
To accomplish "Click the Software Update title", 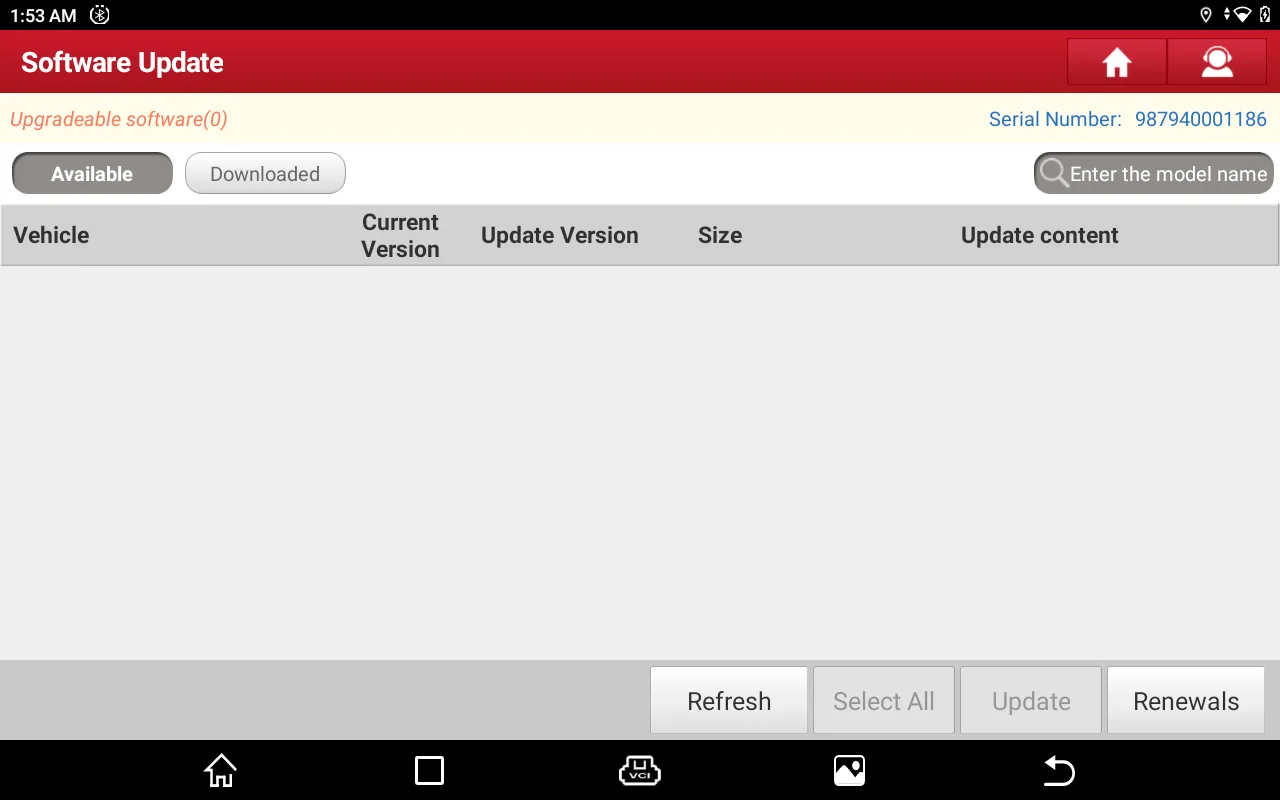I will point(122,63).
